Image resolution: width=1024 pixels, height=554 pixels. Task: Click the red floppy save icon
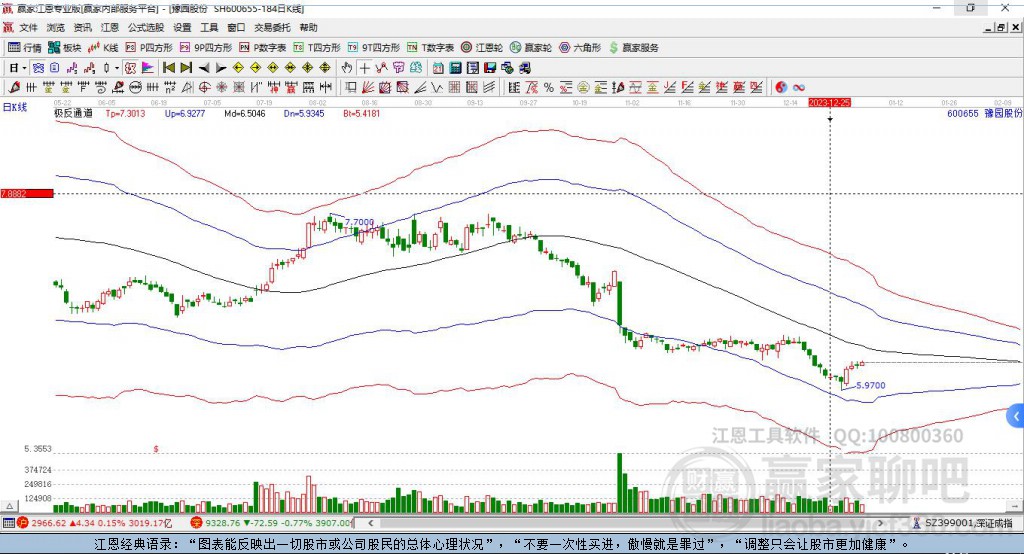click(x=490, y=68)
